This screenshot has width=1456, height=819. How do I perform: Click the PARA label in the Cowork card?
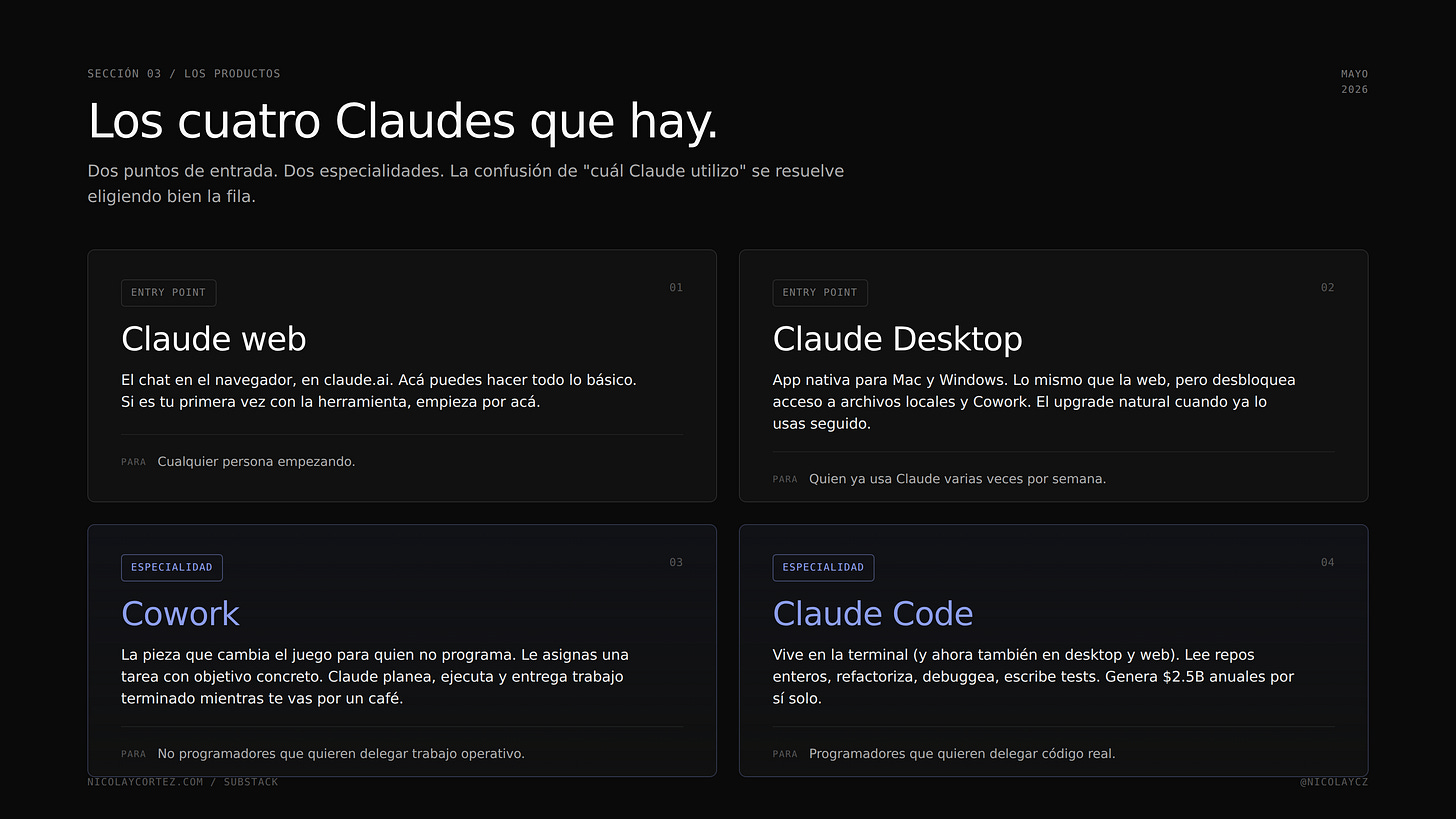[x=133, y=755]
